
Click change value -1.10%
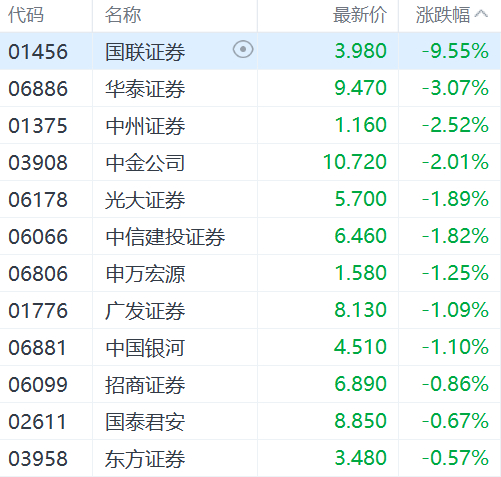(x=455, y=347)
